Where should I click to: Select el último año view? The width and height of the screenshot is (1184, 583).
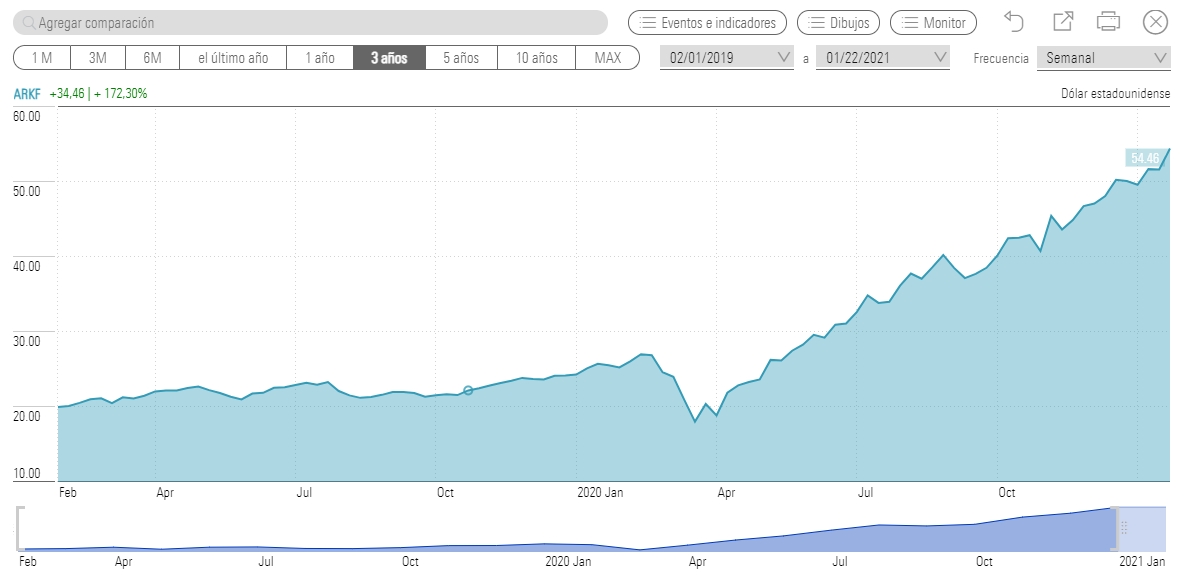pyautogui.click(x=233, y=57)
